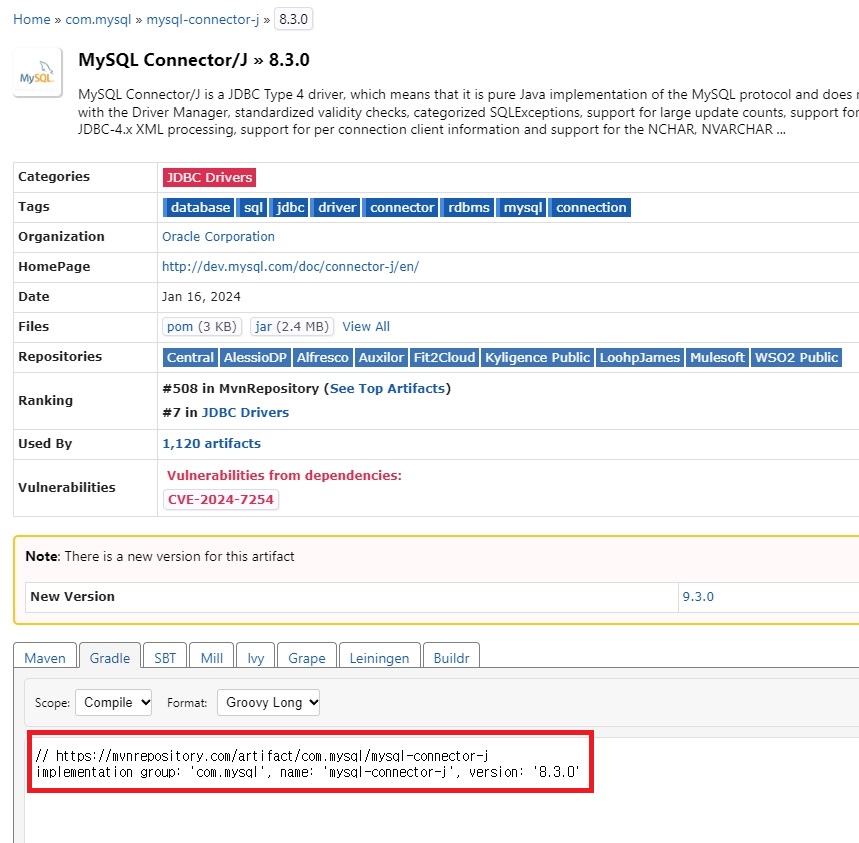Switch to the Leiningen tab
The image size is (859, 843).
coord(380,657)
